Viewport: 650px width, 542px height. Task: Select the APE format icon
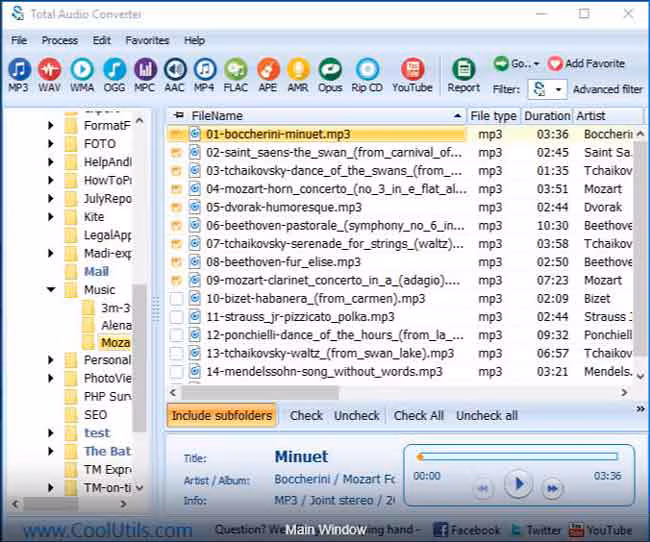[268, 69]
